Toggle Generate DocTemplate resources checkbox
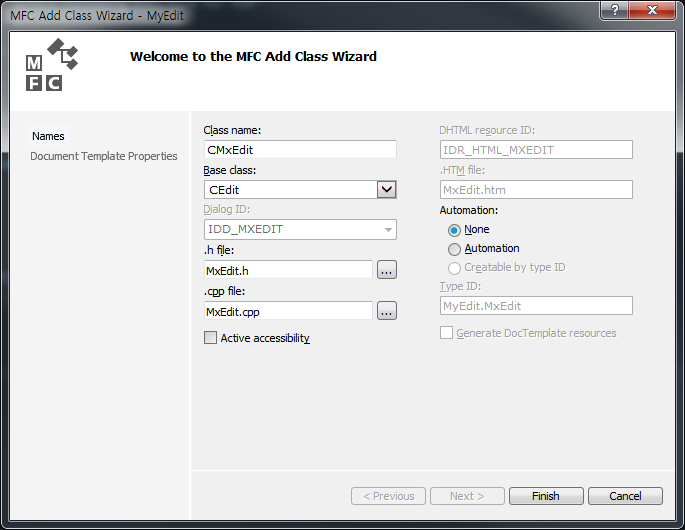685x530 pixels. pyautogui.click(x=446, y=333)
